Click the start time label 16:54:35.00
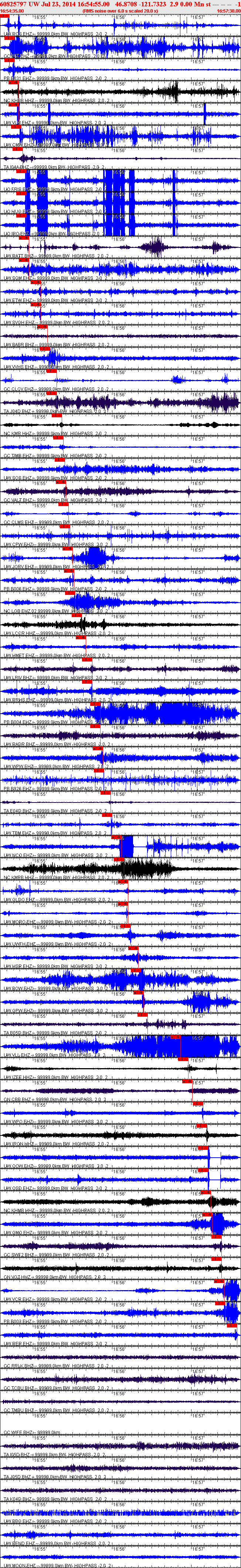The image size is (241, 1568). pos(12,11)
